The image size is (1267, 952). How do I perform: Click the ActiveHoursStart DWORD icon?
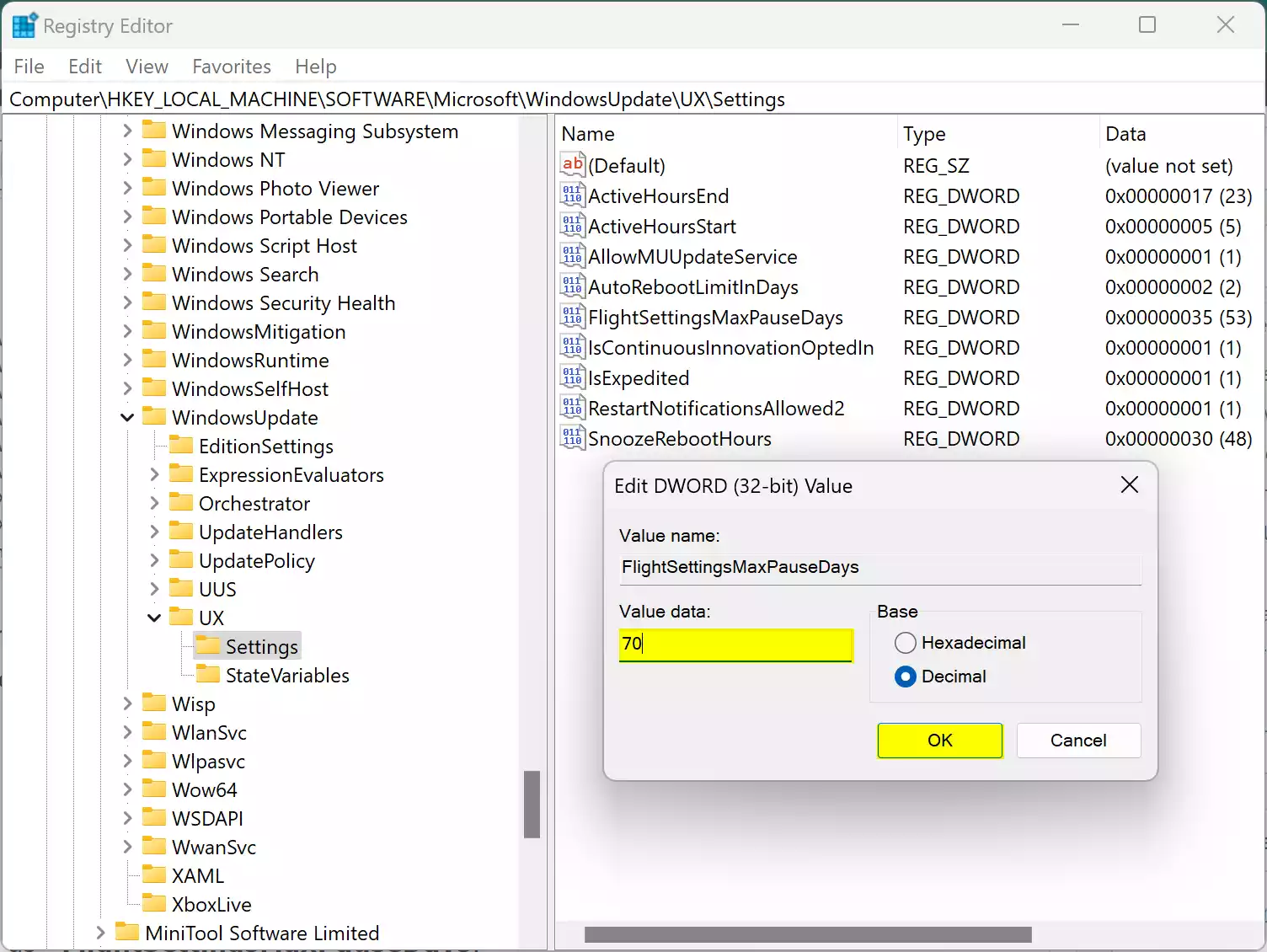click(573, 226)
